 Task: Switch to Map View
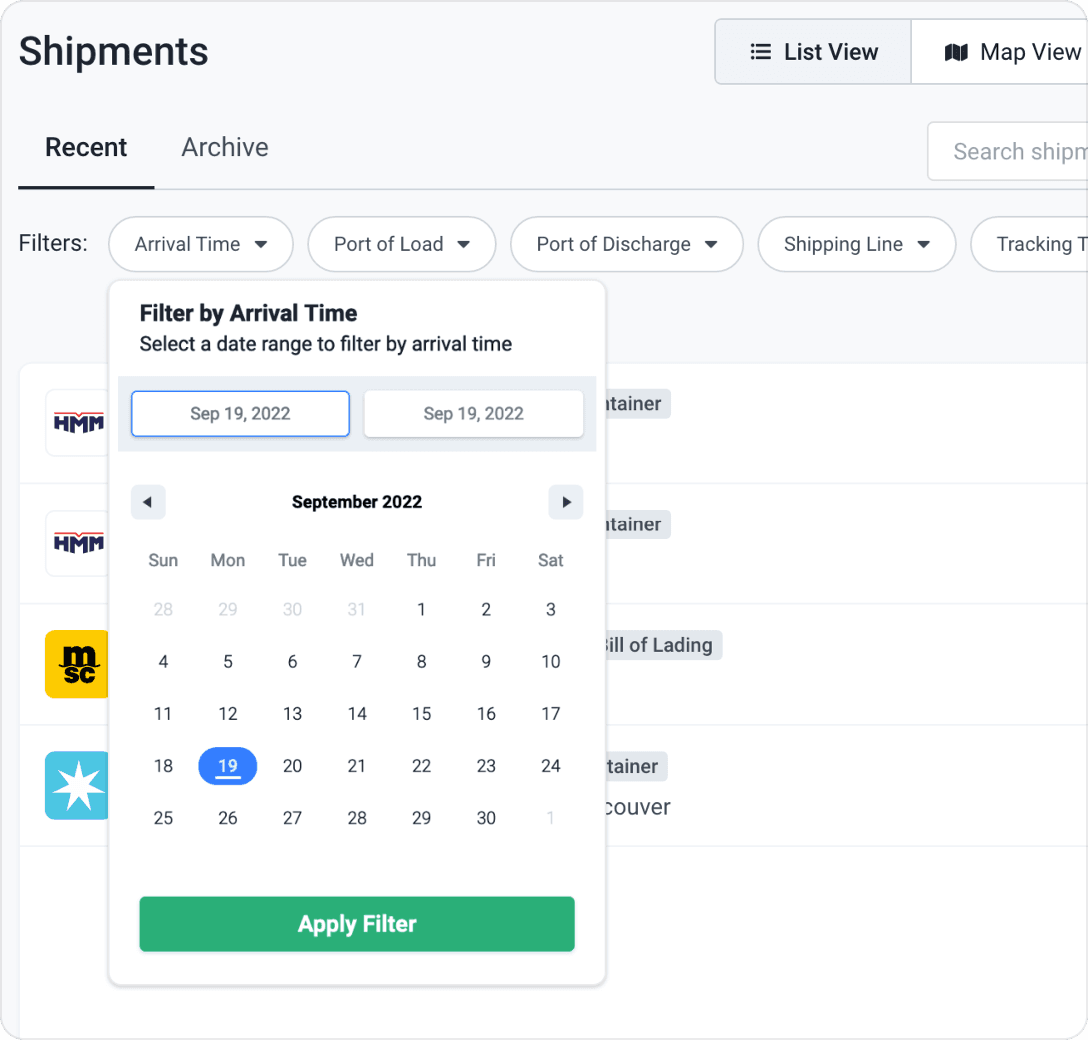1011,52
